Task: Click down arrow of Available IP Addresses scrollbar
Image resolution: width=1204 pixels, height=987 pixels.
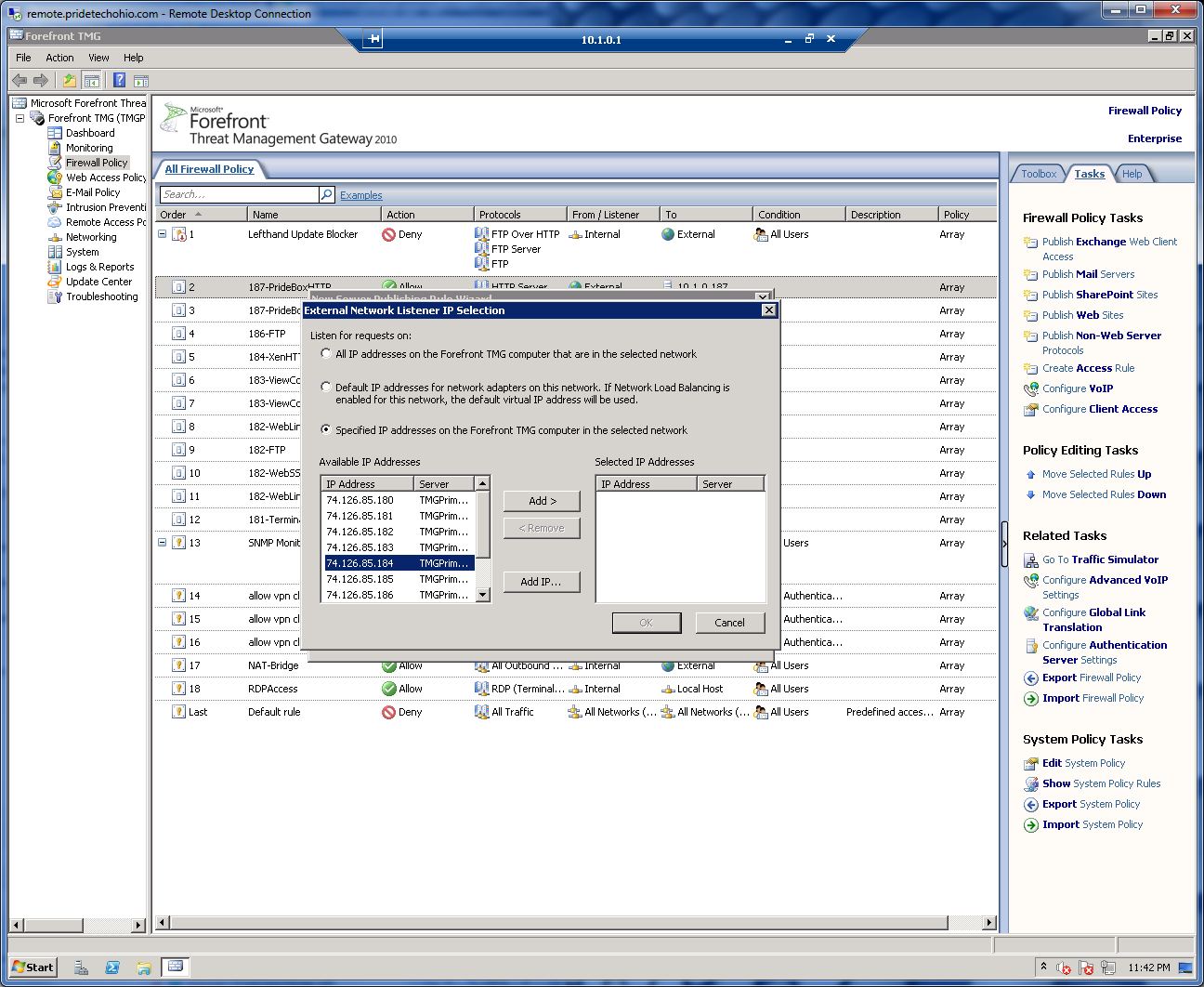Action: click(x=482, y=595)
